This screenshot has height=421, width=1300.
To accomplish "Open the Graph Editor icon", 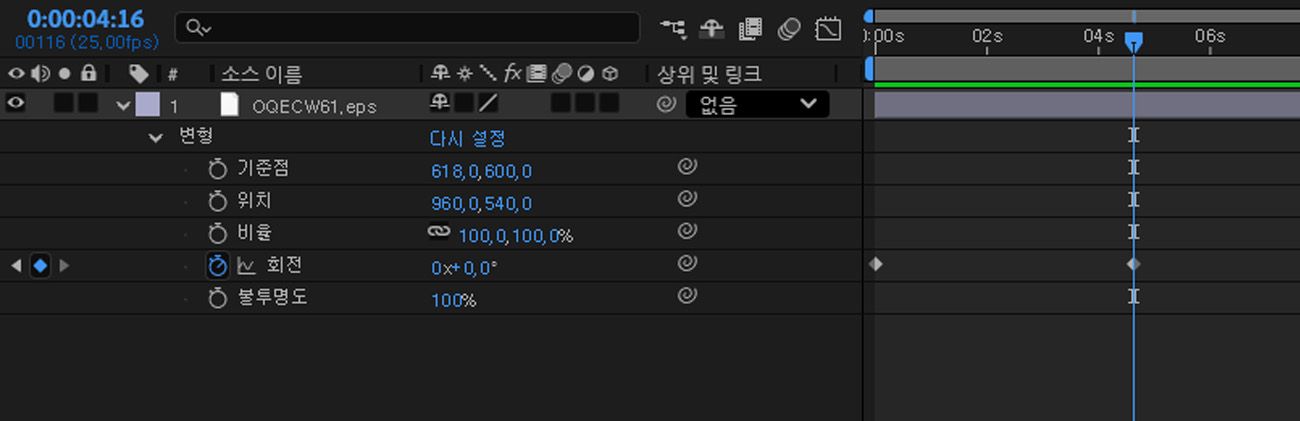I will click(828, 29).
